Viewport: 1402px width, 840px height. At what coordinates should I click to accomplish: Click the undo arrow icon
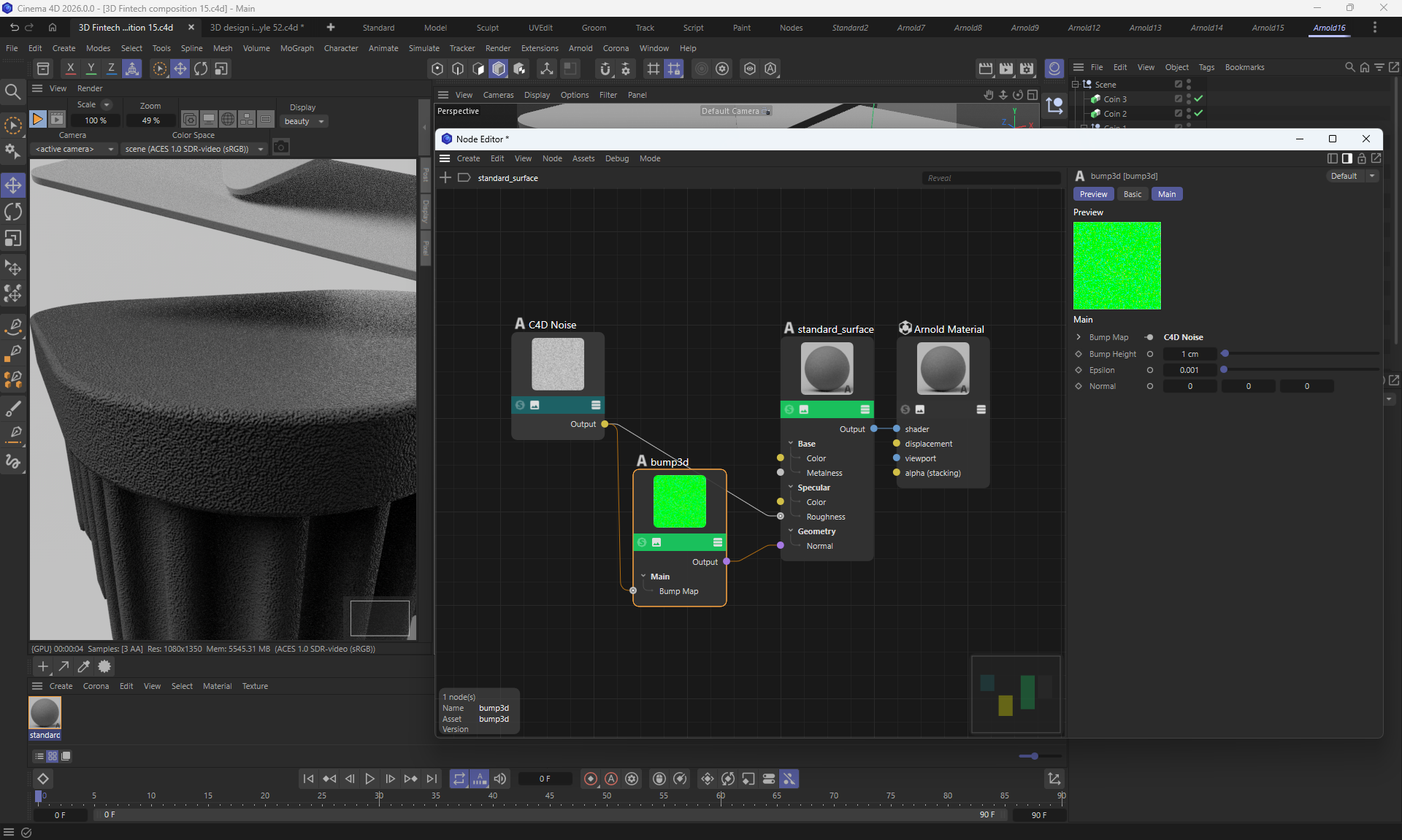click(x=15, y=28)
